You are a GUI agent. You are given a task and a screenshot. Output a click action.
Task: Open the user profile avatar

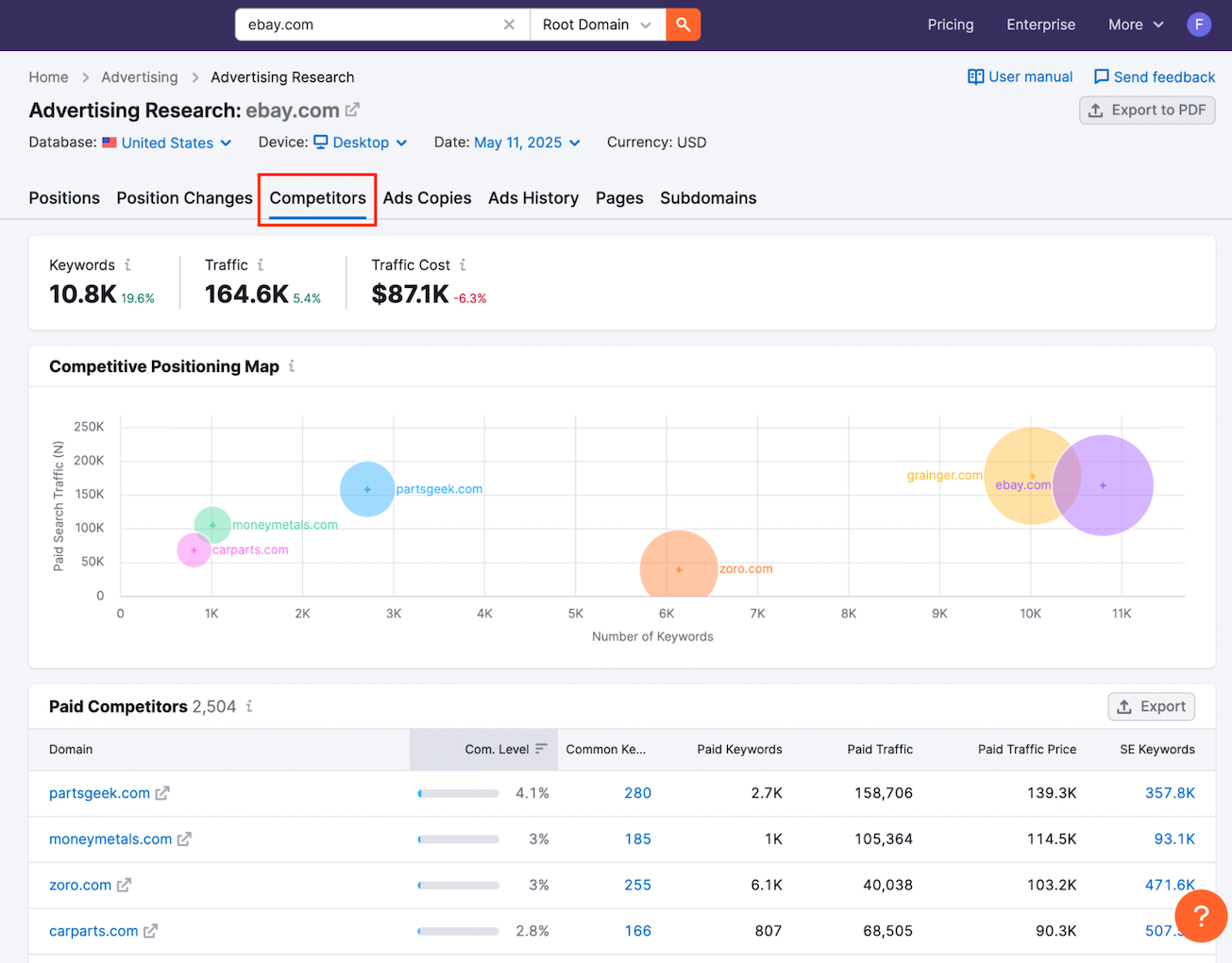tap(1199, 25)
